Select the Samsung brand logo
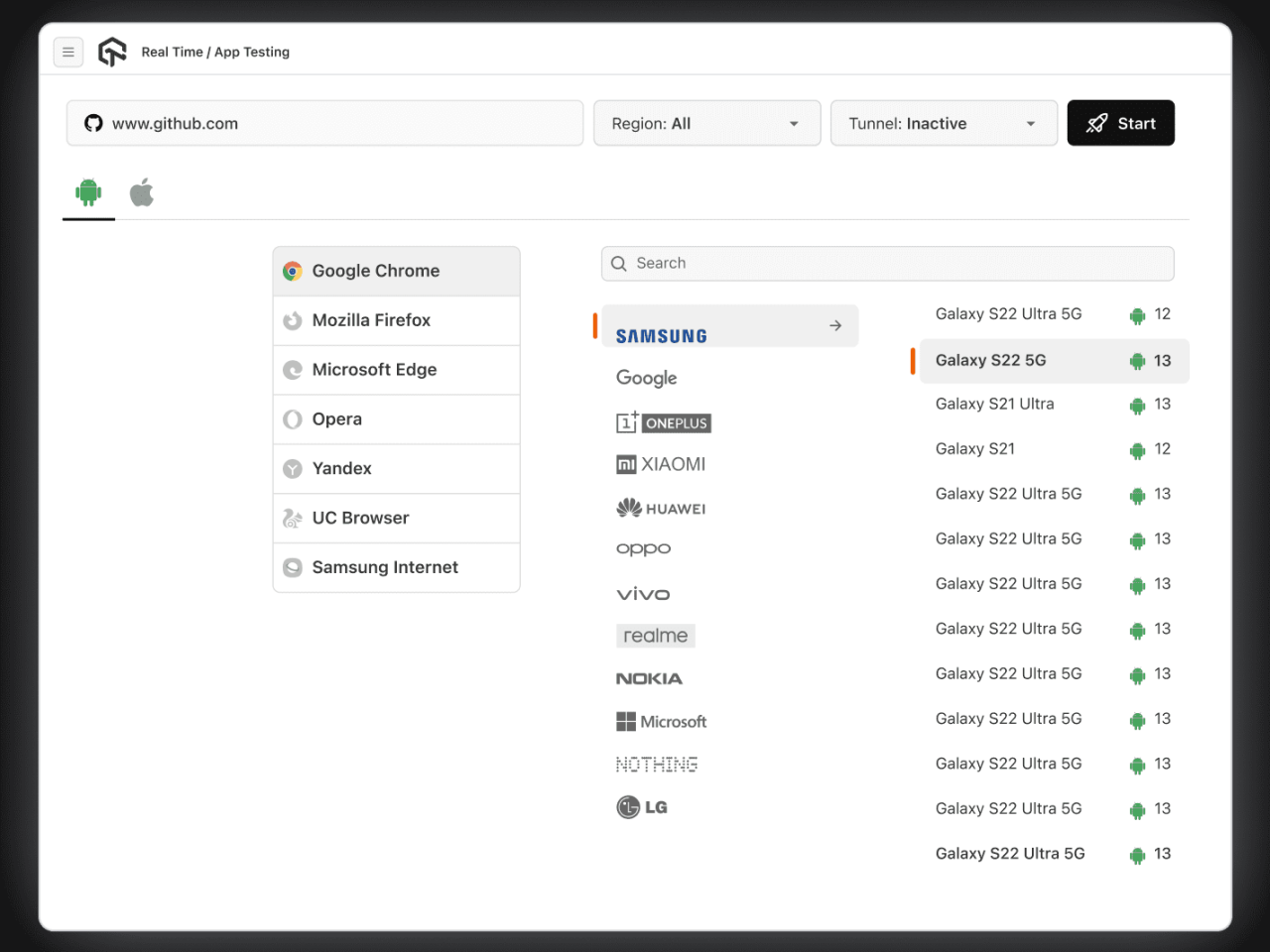 pyautogui.click(x=662, y=336)
